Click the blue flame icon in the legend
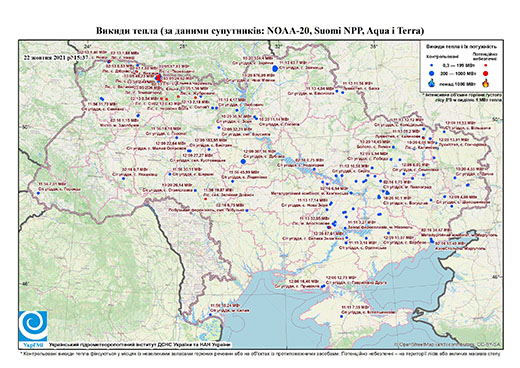Screen dimensions: 520x368 tap(431, 83)
